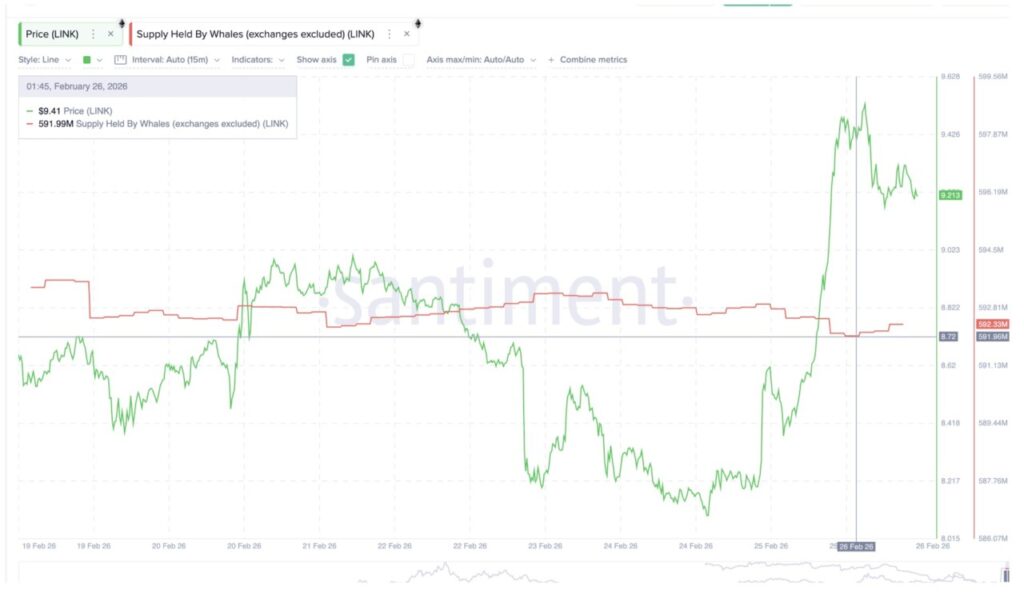Click the green 9.213 price axis label
This screenshot has height=594, width=1024.
950,195
